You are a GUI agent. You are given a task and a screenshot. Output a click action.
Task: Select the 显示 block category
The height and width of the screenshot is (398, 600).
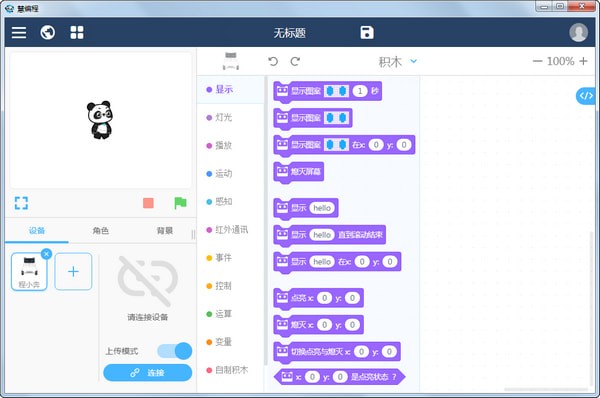point(230,90)
